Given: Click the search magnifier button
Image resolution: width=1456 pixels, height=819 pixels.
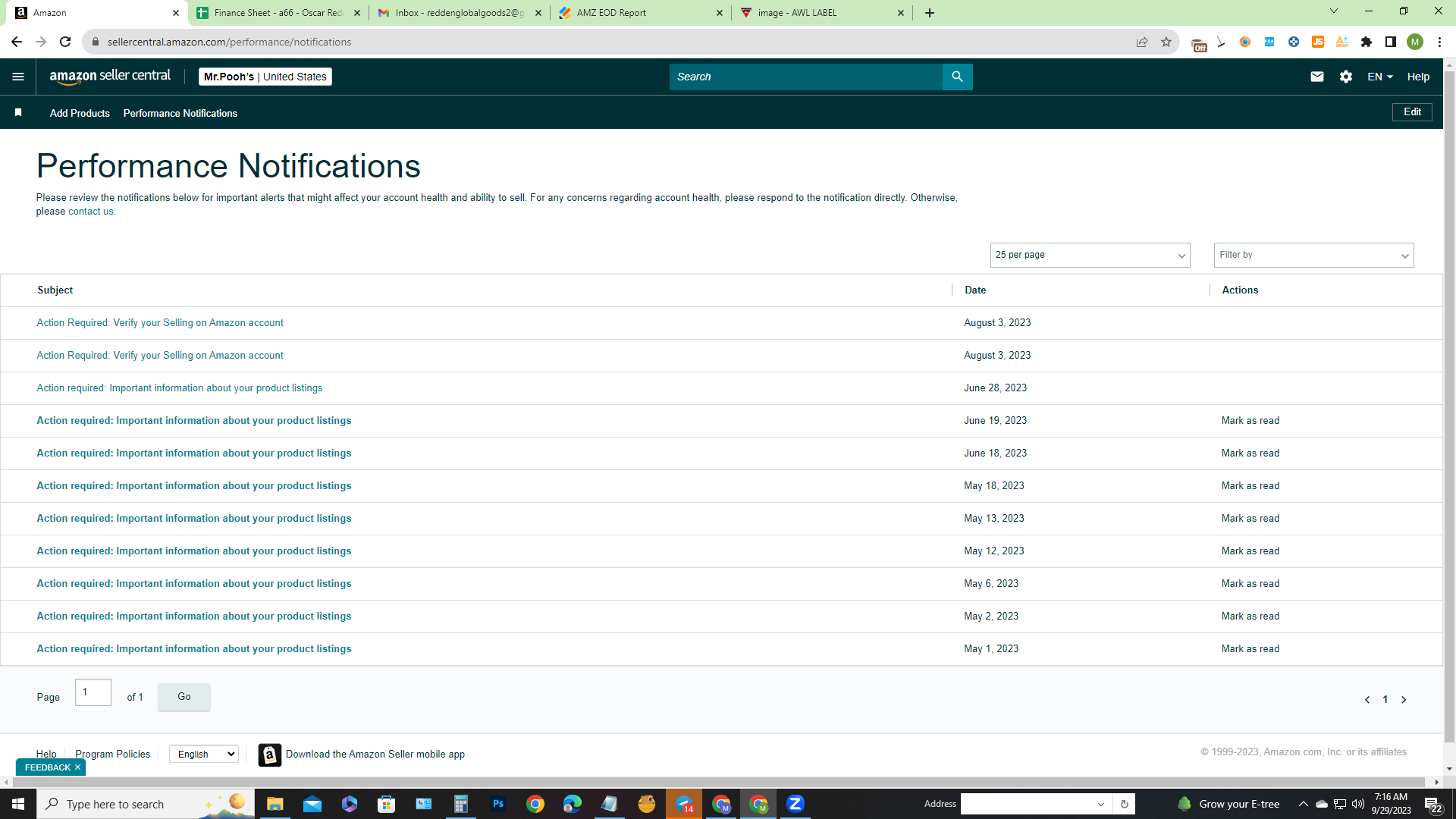Looking at the screenshot, I should click(957, 77).
